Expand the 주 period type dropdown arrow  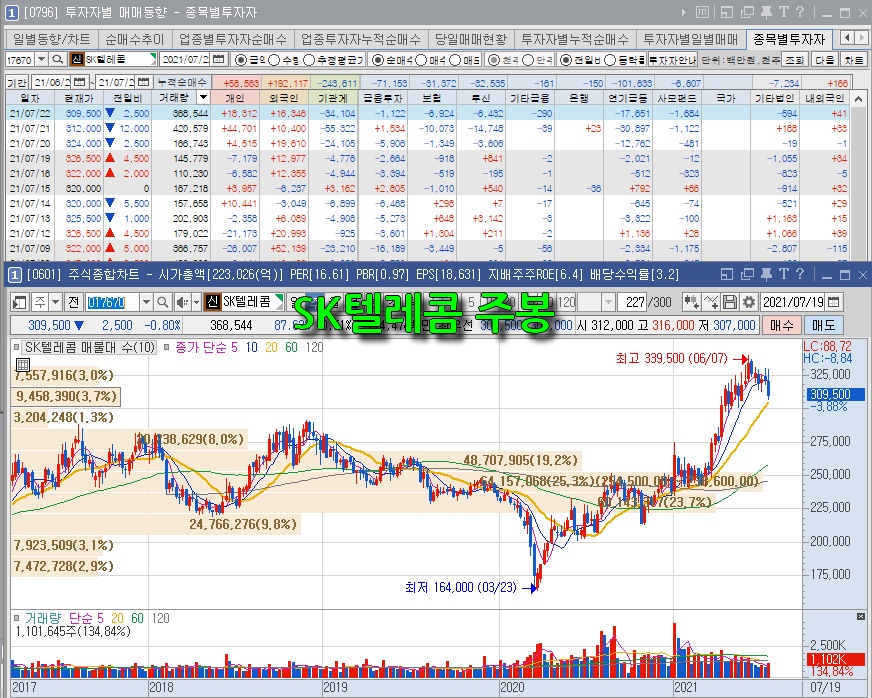coord(56,303)
